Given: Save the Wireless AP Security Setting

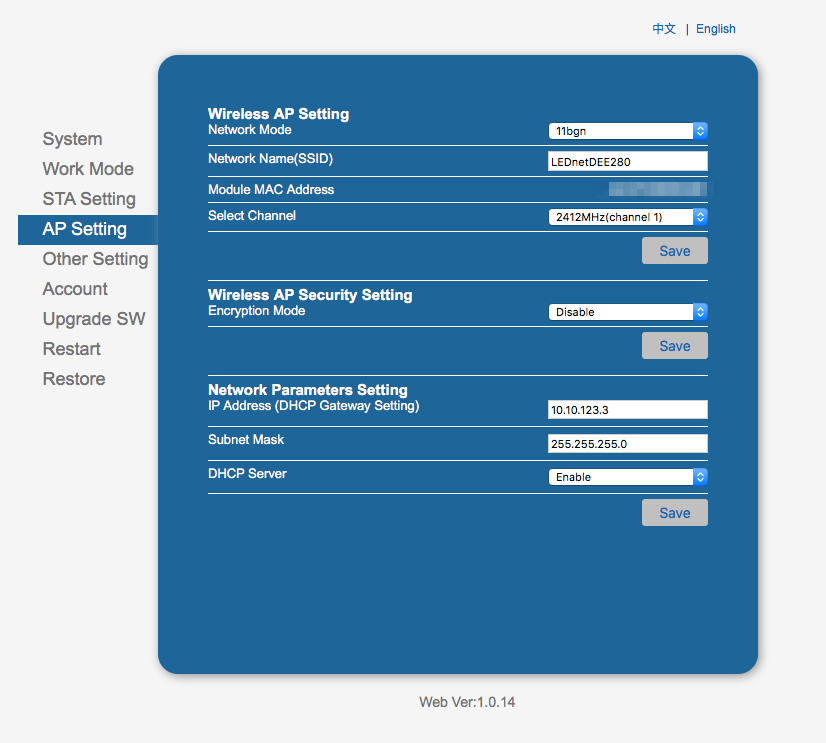Looking at the screenshot, I should (675, 346).
